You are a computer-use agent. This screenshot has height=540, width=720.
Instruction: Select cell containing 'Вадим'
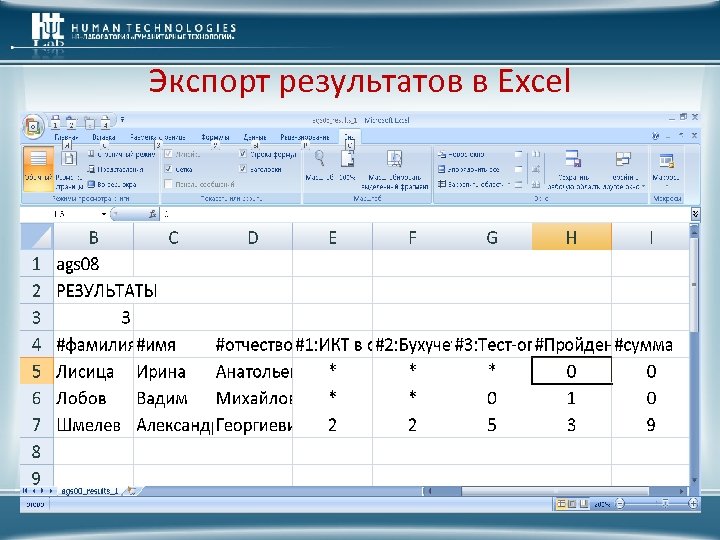(x=173, y=398)
